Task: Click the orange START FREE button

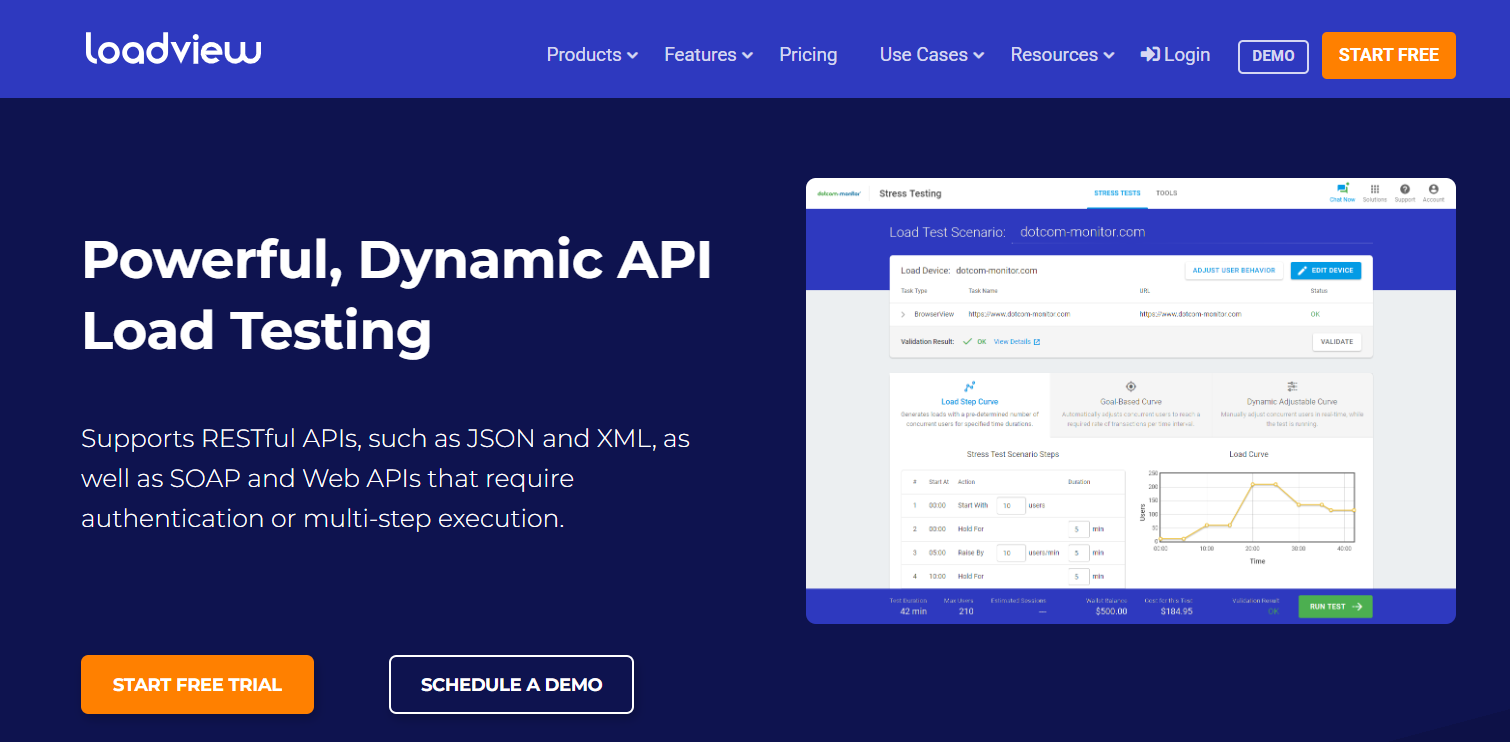Action: tap(1388, 55)
